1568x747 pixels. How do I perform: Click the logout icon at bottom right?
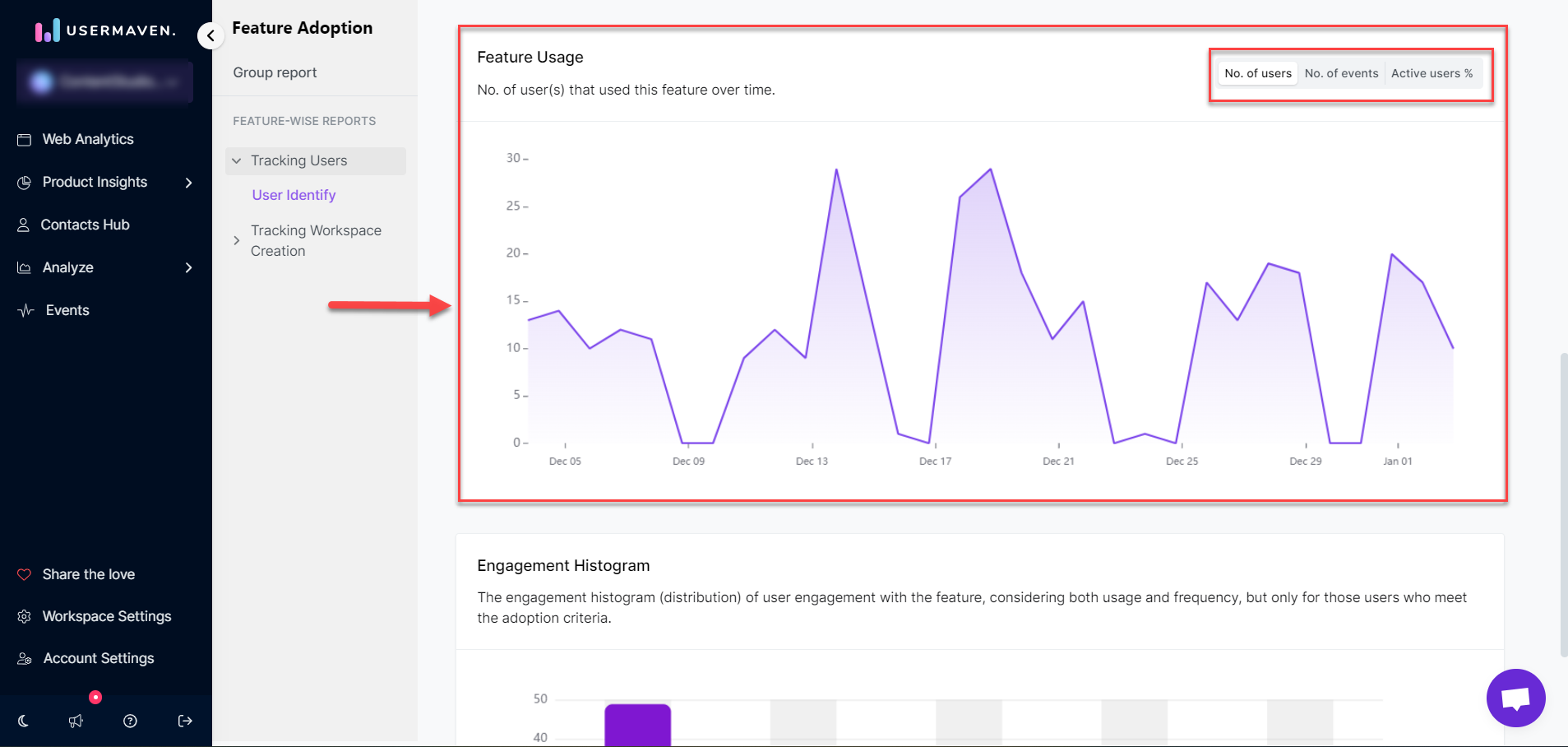[x=184, y=721]
